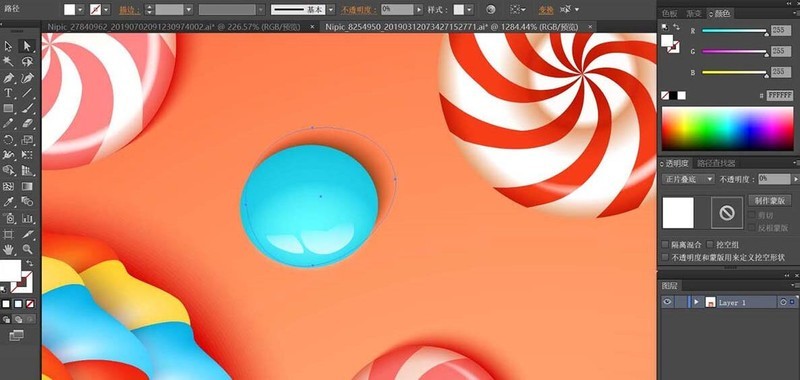This screenshot has height=380, width=800.
Task: Expand Layer 1 disclosure triangle
Action: (696, 302)
